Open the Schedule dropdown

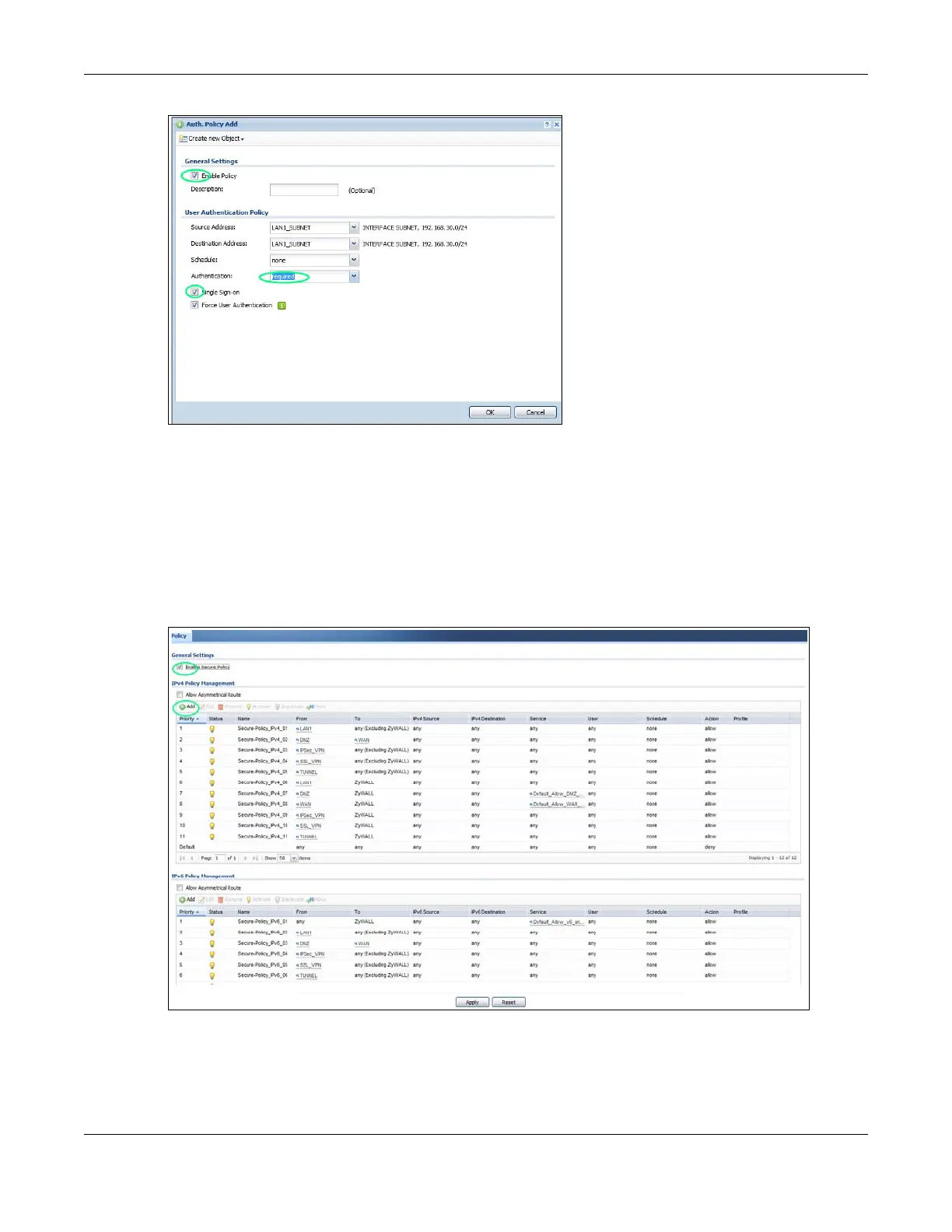(354, 261)
